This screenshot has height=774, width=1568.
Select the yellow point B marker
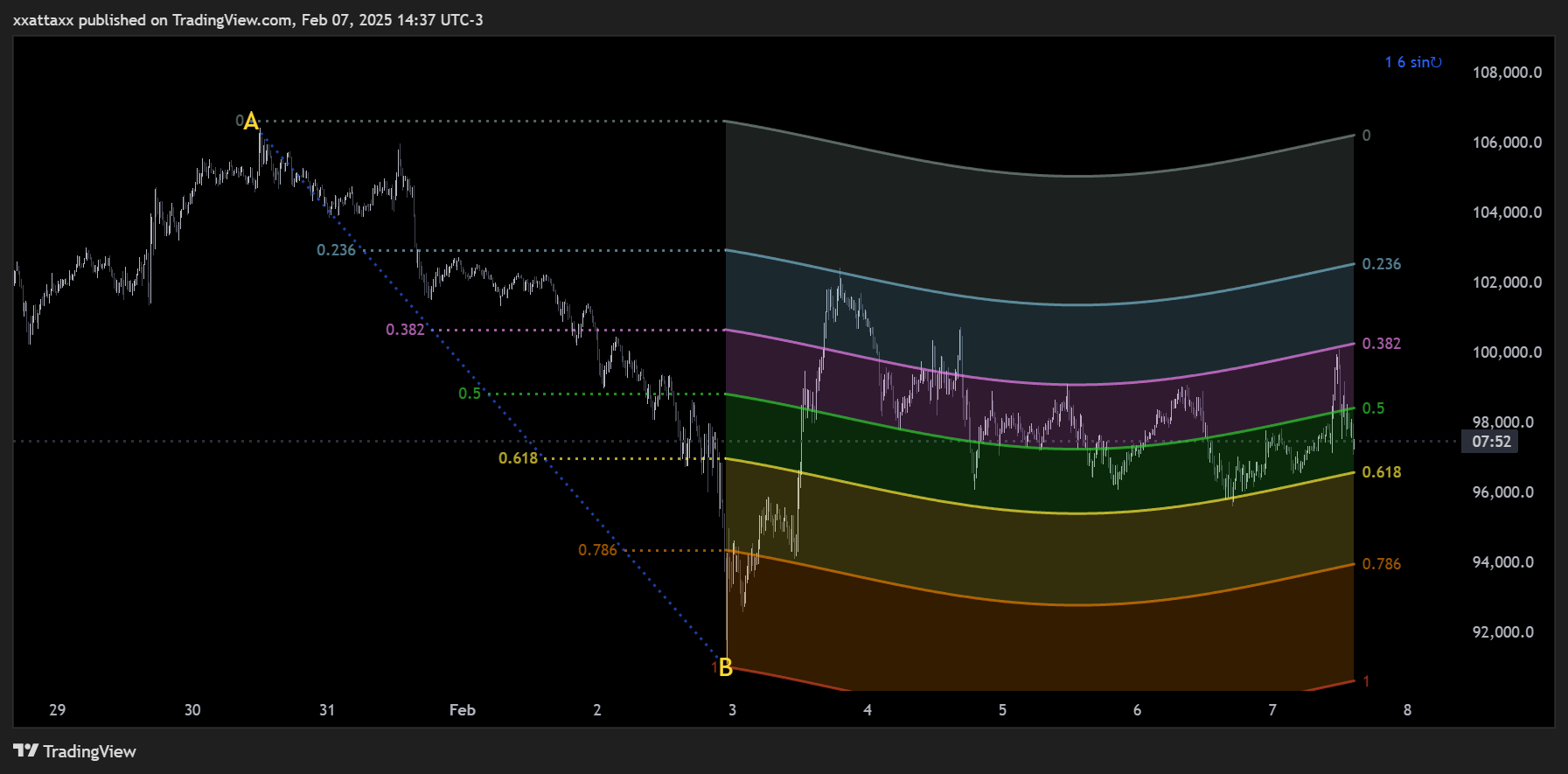(725, 668)
